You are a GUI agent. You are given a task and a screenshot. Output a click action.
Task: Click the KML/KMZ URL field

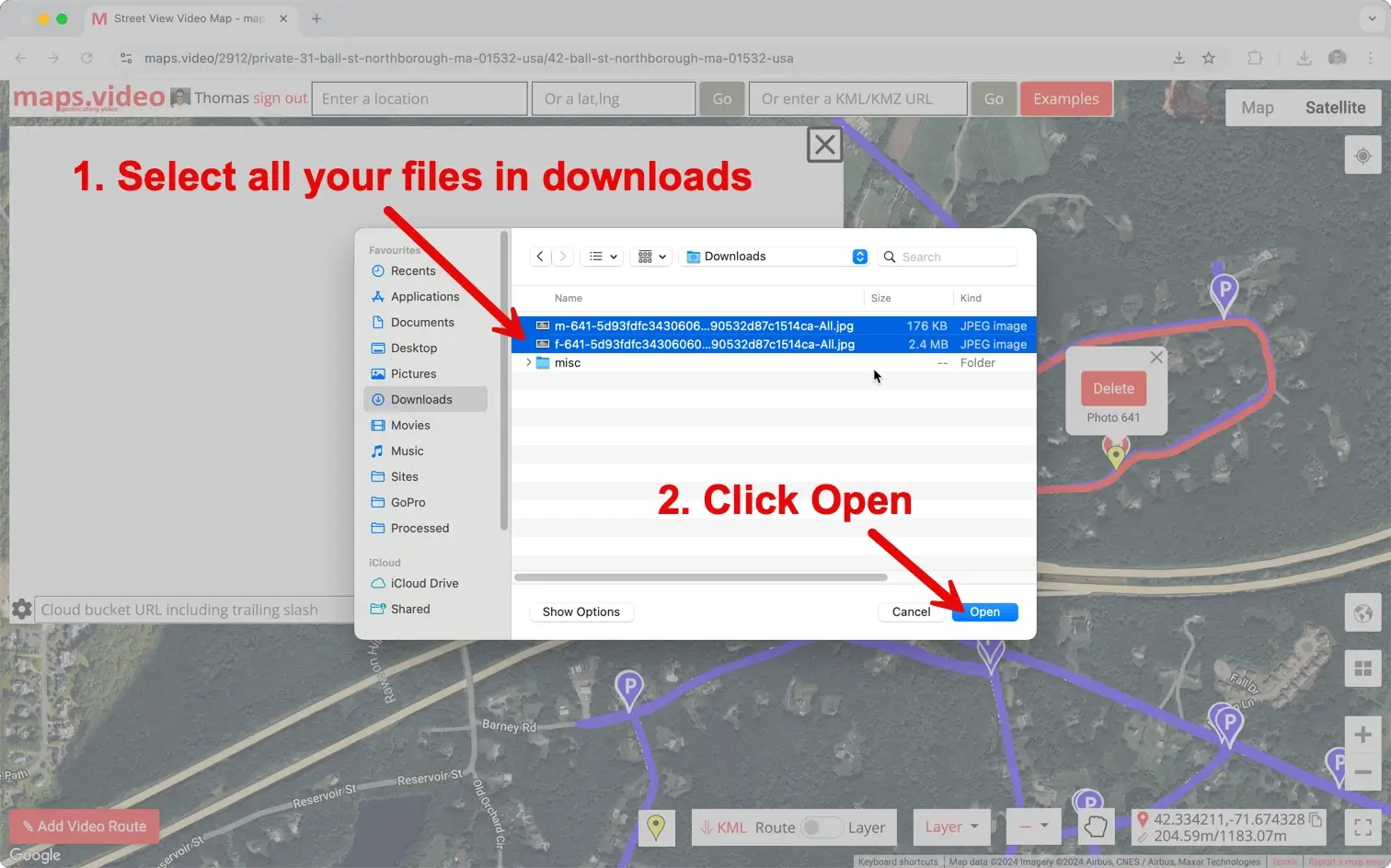(858, 98)
